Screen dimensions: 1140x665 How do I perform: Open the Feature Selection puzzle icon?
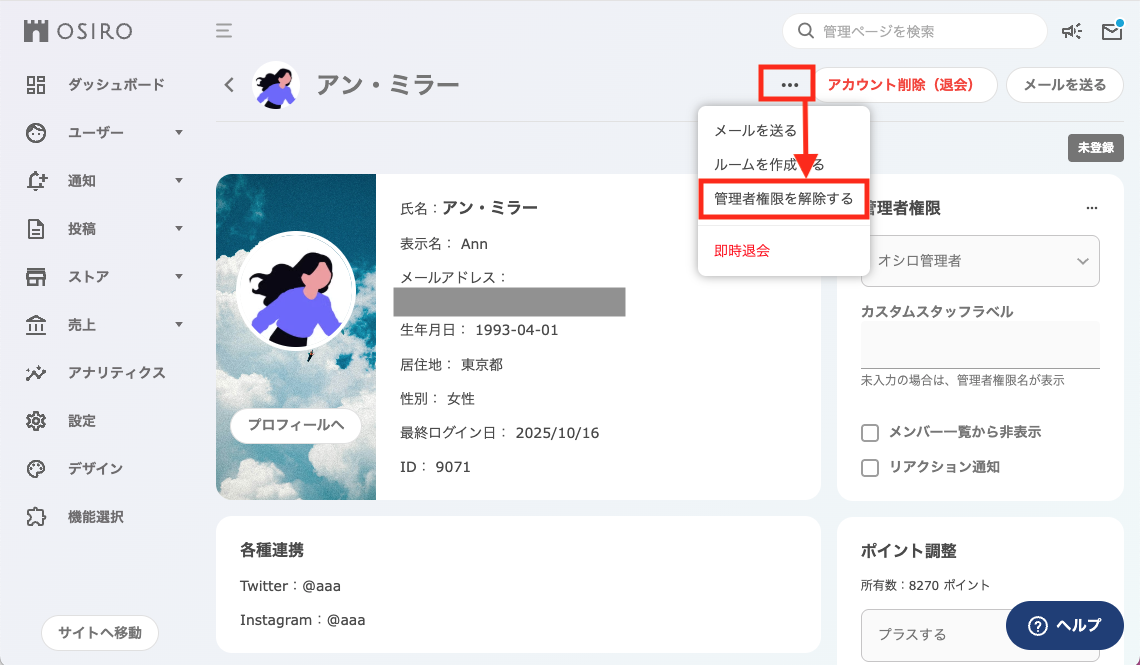[36, 517]
